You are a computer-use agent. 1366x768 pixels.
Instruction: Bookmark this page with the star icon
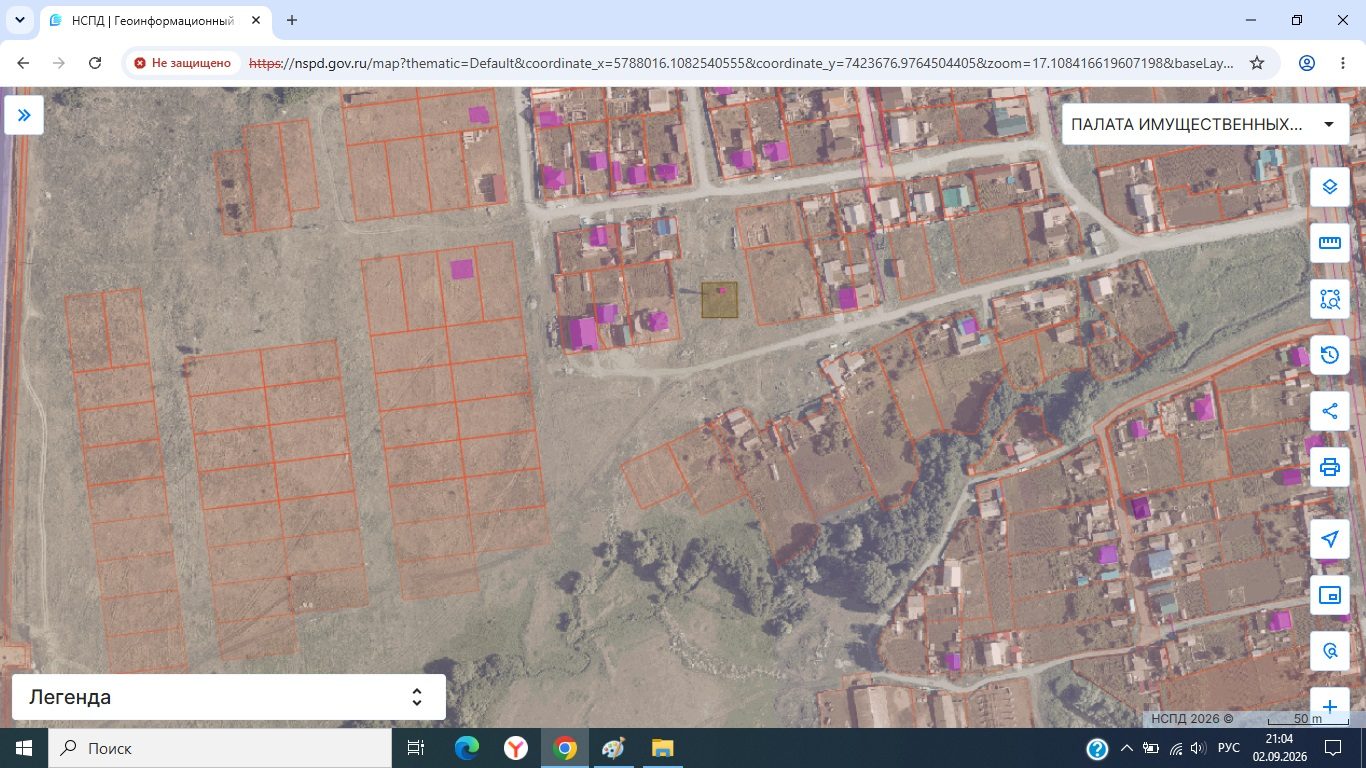point(1257,63)
